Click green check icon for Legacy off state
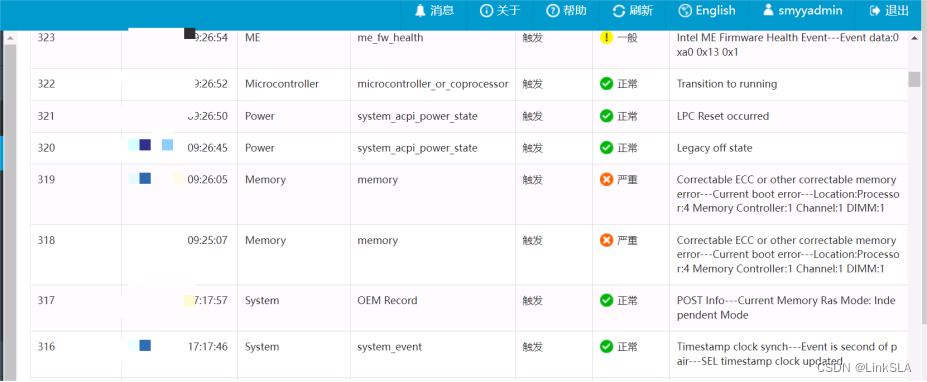Screen dimensions: 927x382 tap(606, 148)
